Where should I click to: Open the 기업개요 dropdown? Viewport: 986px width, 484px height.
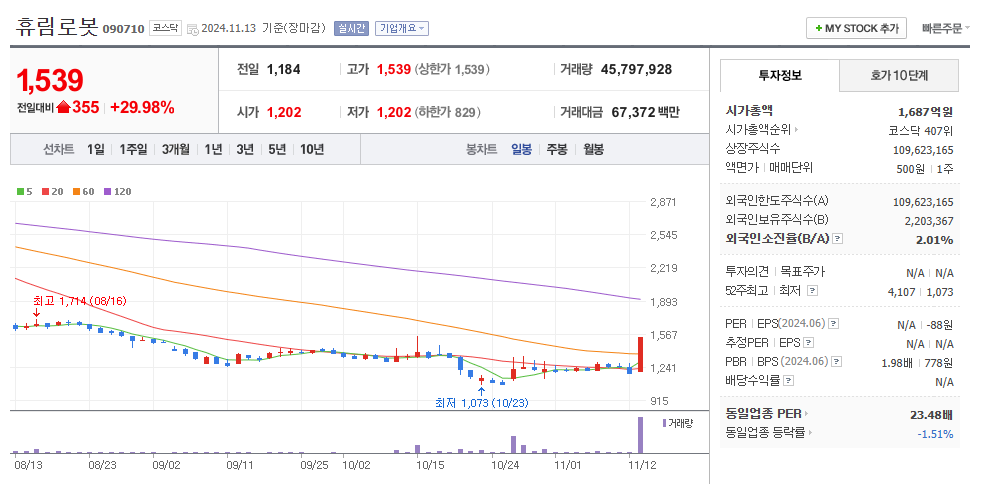pos(402,28)
